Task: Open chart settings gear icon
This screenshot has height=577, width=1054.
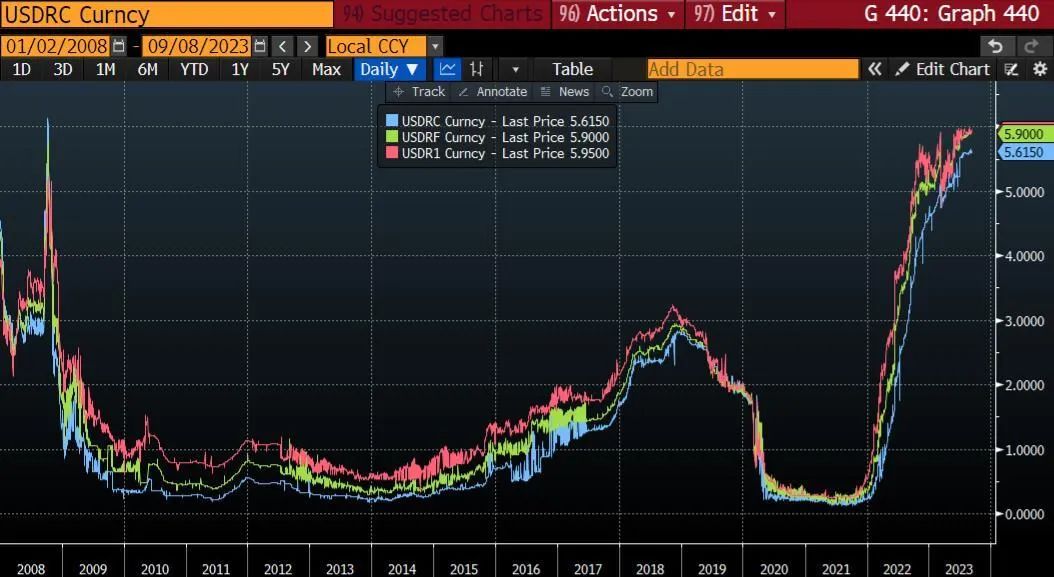Action: [1039, 69]
